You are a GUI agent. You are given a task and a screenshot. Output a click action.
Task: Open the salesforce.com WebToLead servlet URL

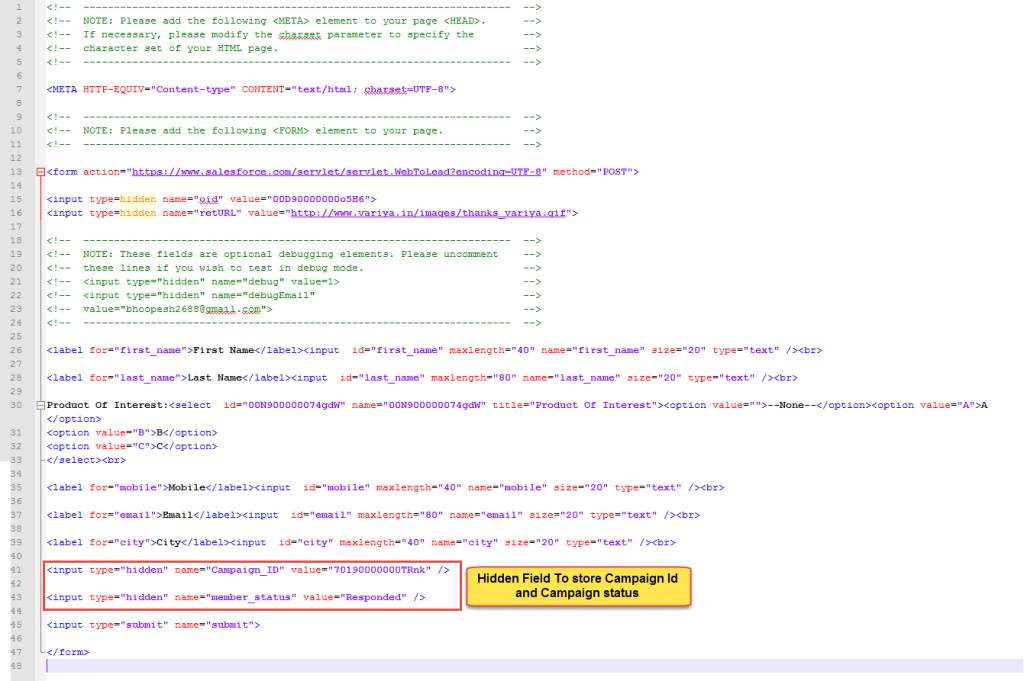[339, 172]
